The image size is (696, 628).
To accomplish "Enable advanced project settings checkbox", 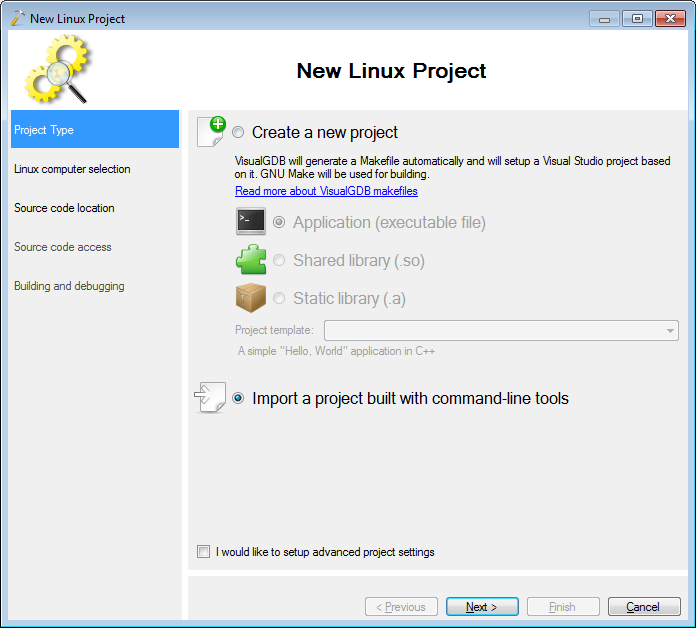I will coord(203,552).
